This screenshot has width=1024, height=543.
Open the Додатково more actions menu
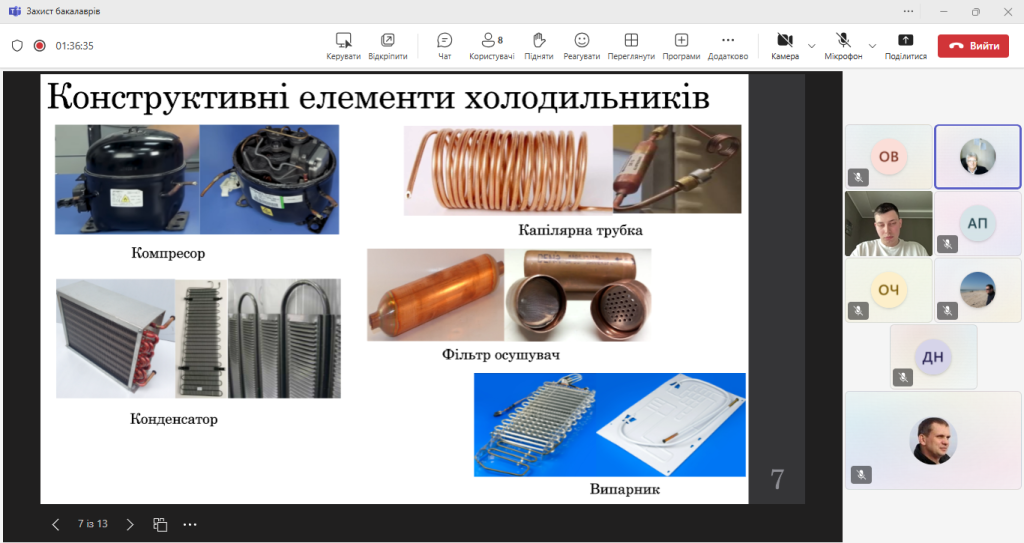(x=727, y=45)
